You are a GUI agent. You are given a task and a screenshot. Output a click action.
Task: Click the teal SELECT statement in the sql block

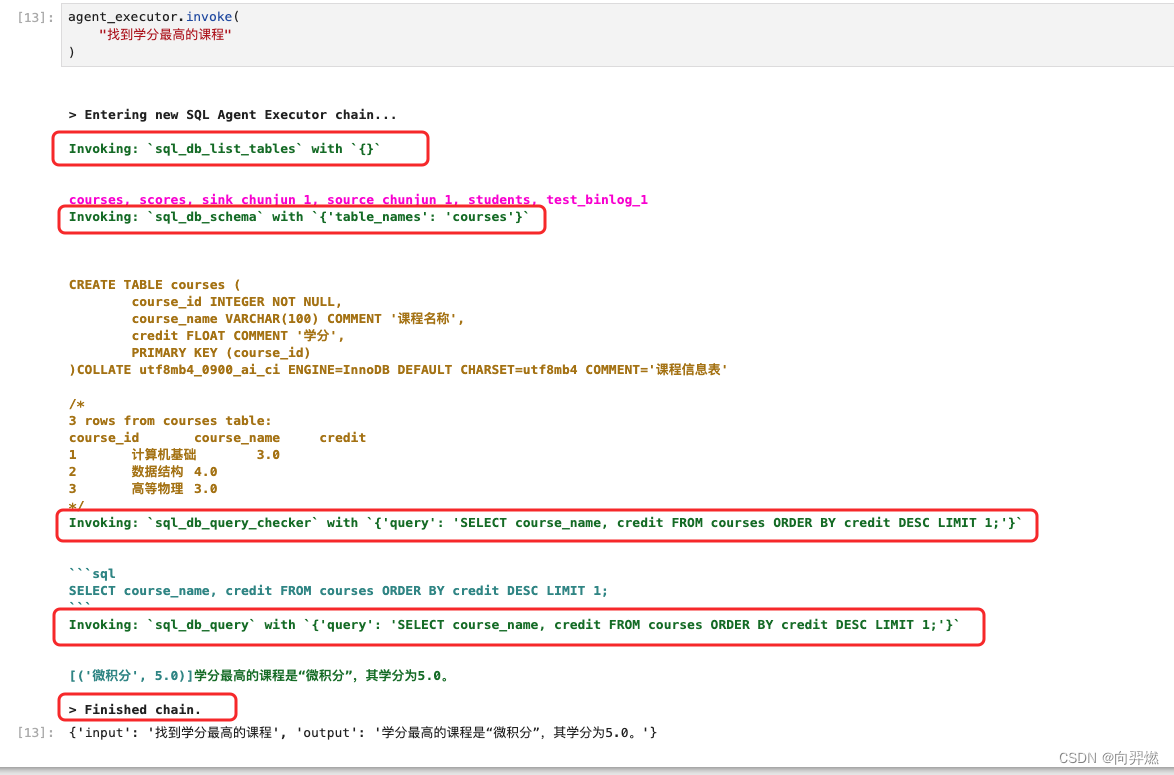click(x=338, y=591)
